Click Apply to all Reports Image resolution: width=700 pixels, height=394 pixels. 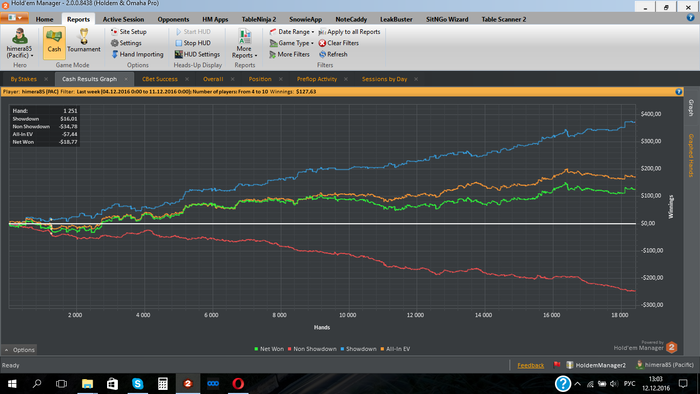[x=349, y=32]
